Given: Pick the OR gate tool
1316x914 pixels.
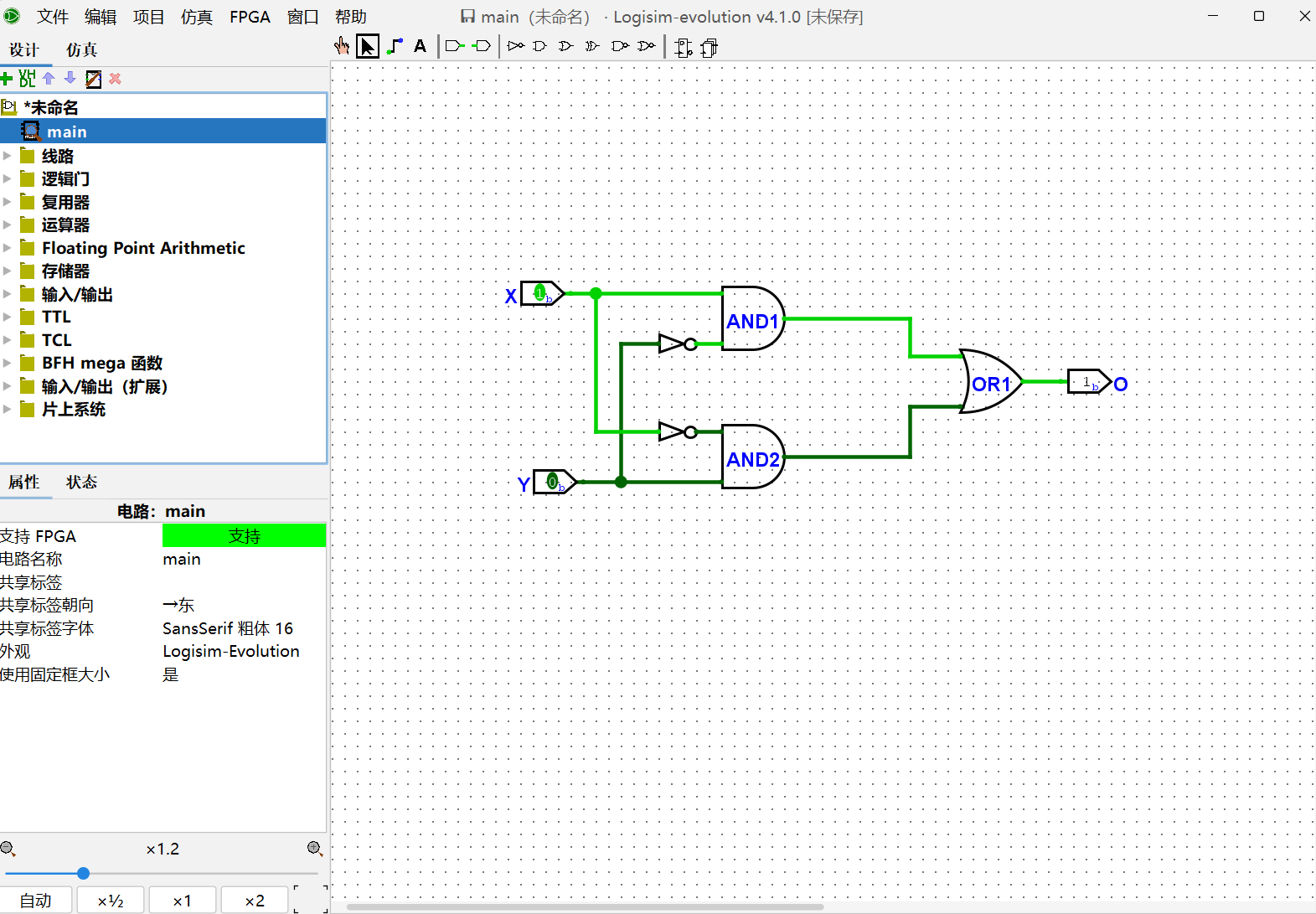Looking at the screenshot, I should pos(566,46).
